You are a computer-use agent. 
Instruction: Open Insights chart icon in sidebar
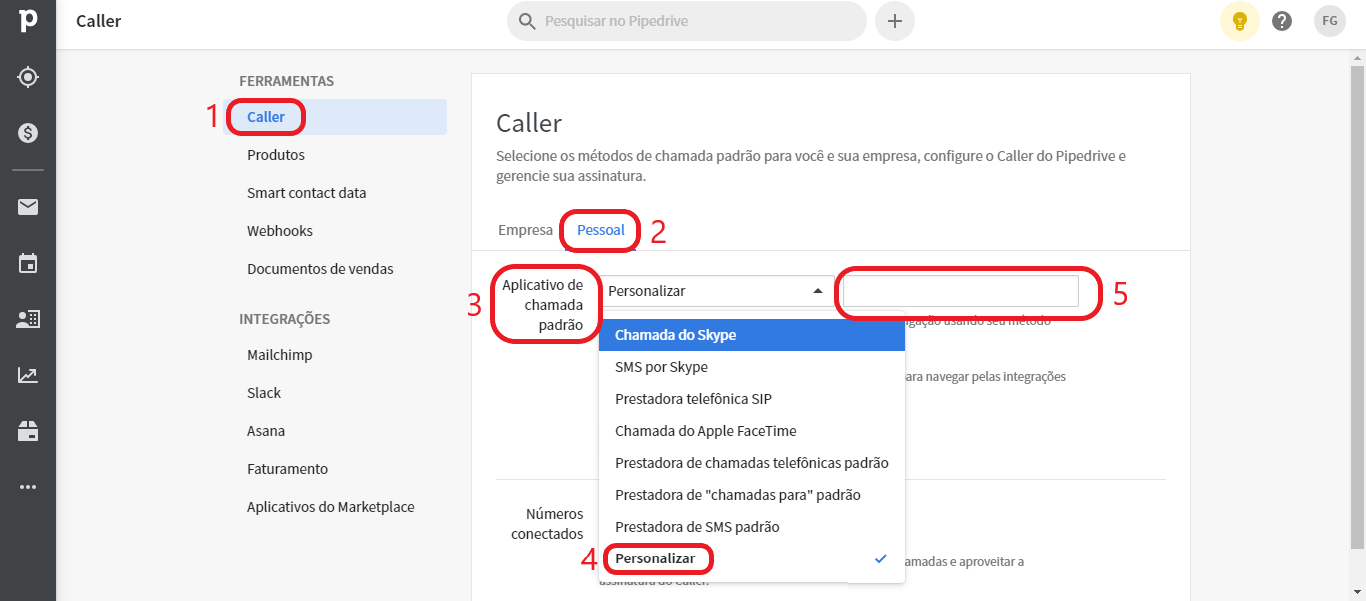pyautogui.click(x=28, y=375)
